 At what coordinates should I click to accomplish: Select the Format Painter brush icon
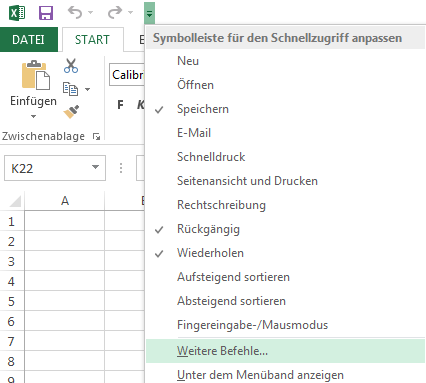click(x=71, y=112)
